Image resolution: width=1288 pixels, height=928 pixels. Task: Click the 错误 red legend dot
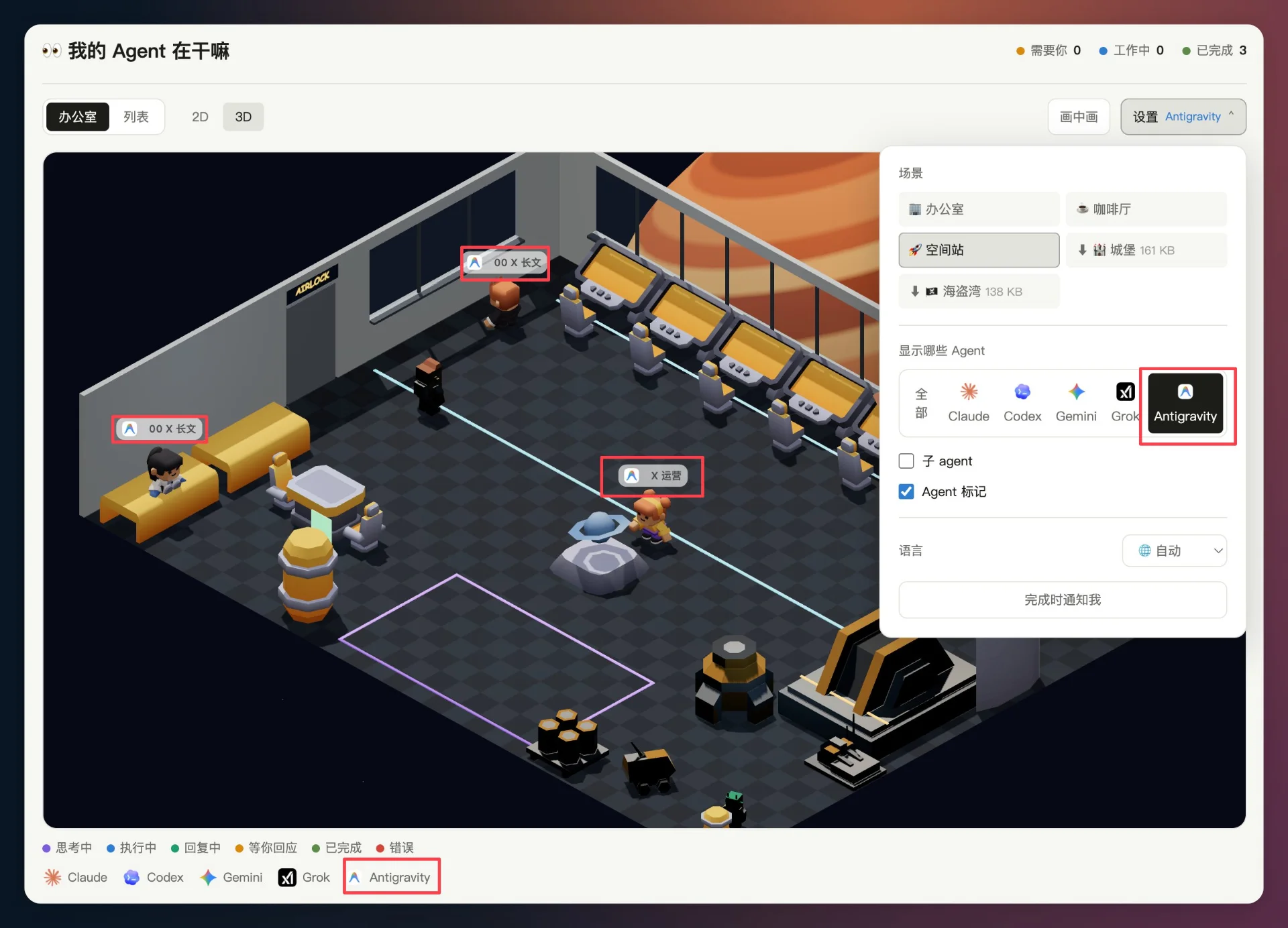[x=380, y=848]
